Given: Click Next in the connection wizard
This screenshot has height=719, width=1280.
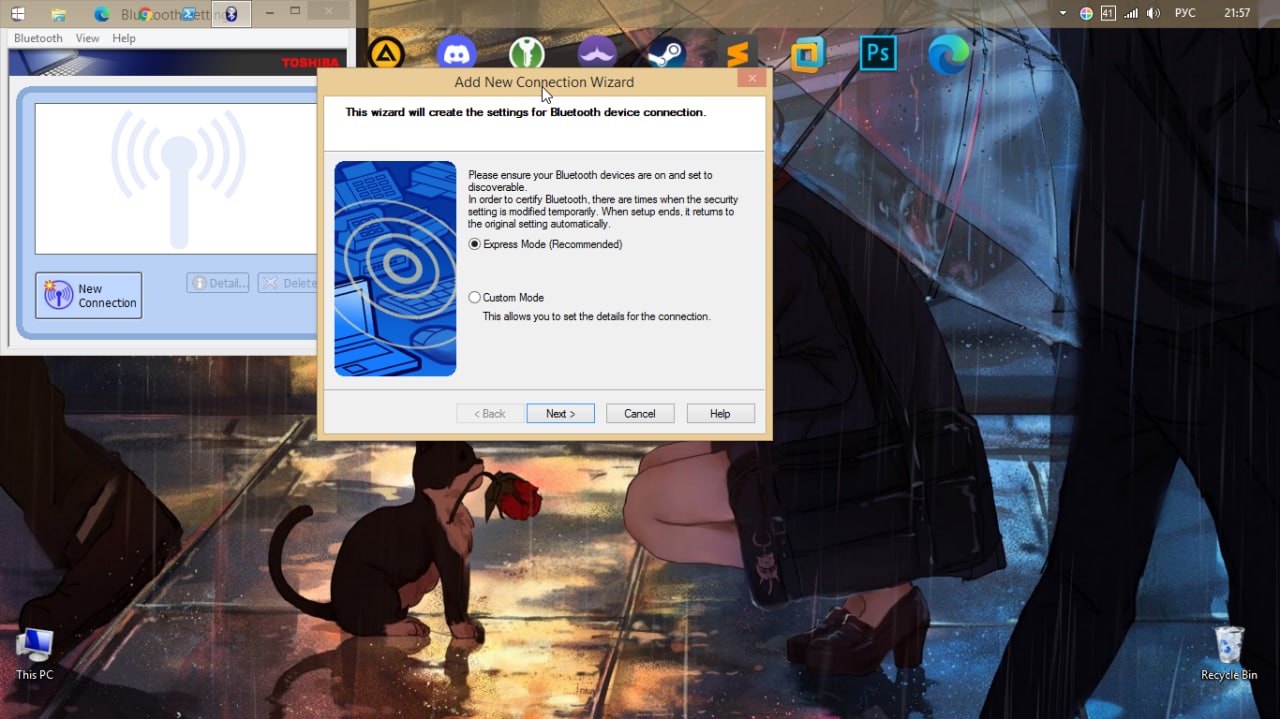Looking at the screenshot, I should (x=560, y=413).
